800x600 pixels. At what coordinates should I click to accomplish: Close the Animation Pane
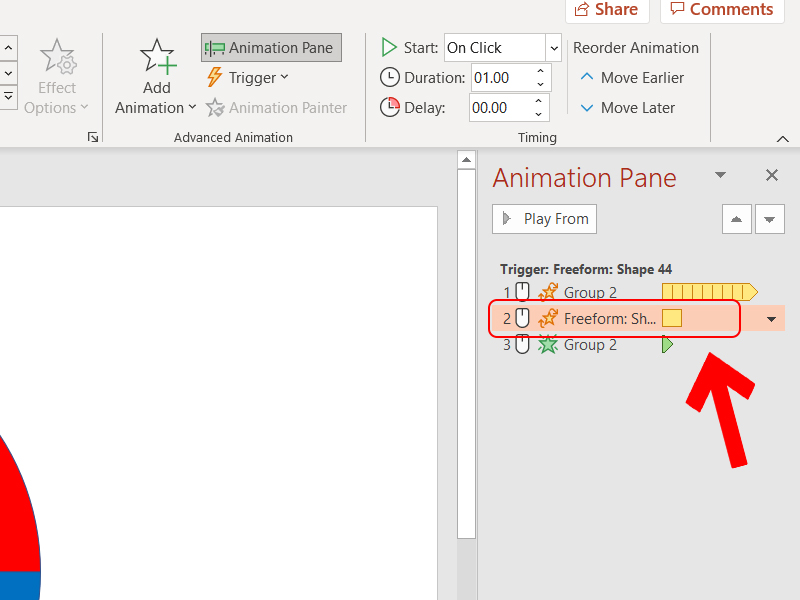point(771,175)
